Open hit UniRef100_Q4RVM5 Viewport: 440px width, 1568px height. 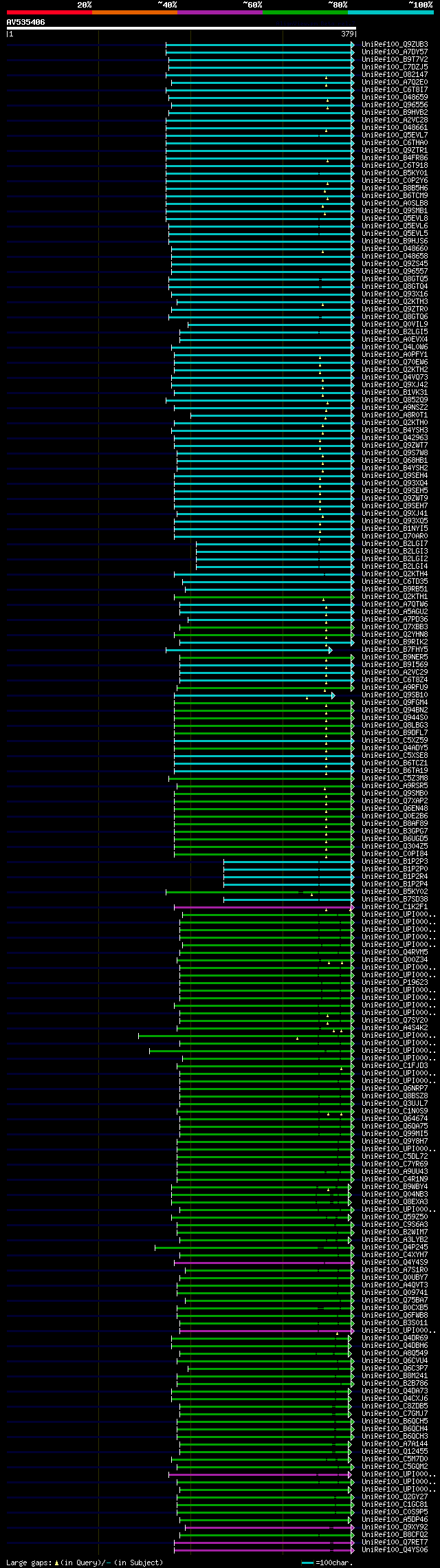395,952
